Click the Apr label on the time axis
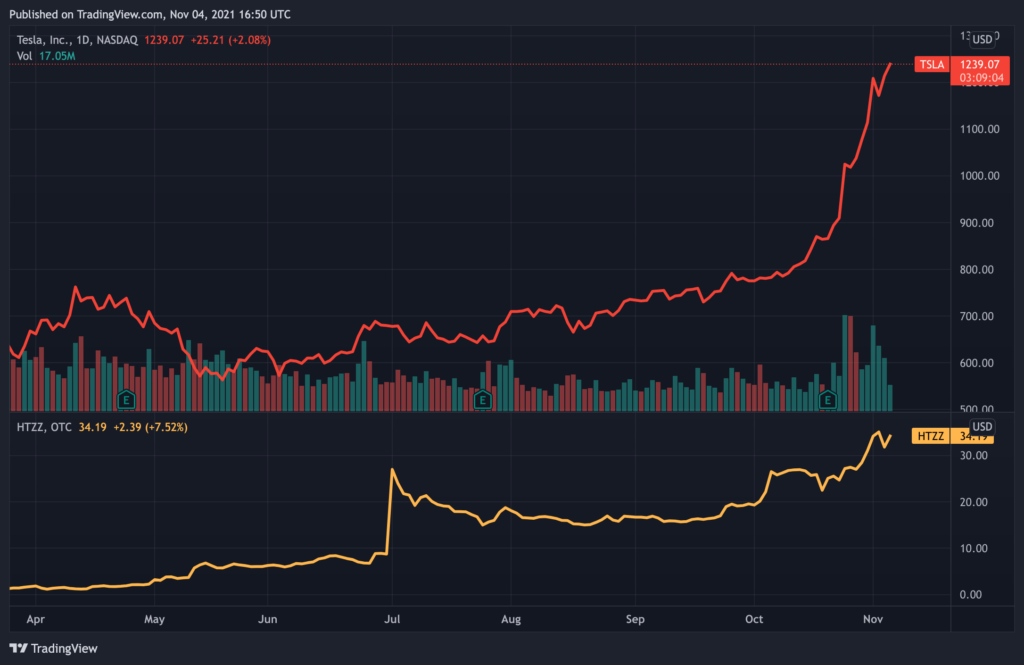 coord(35,619)
